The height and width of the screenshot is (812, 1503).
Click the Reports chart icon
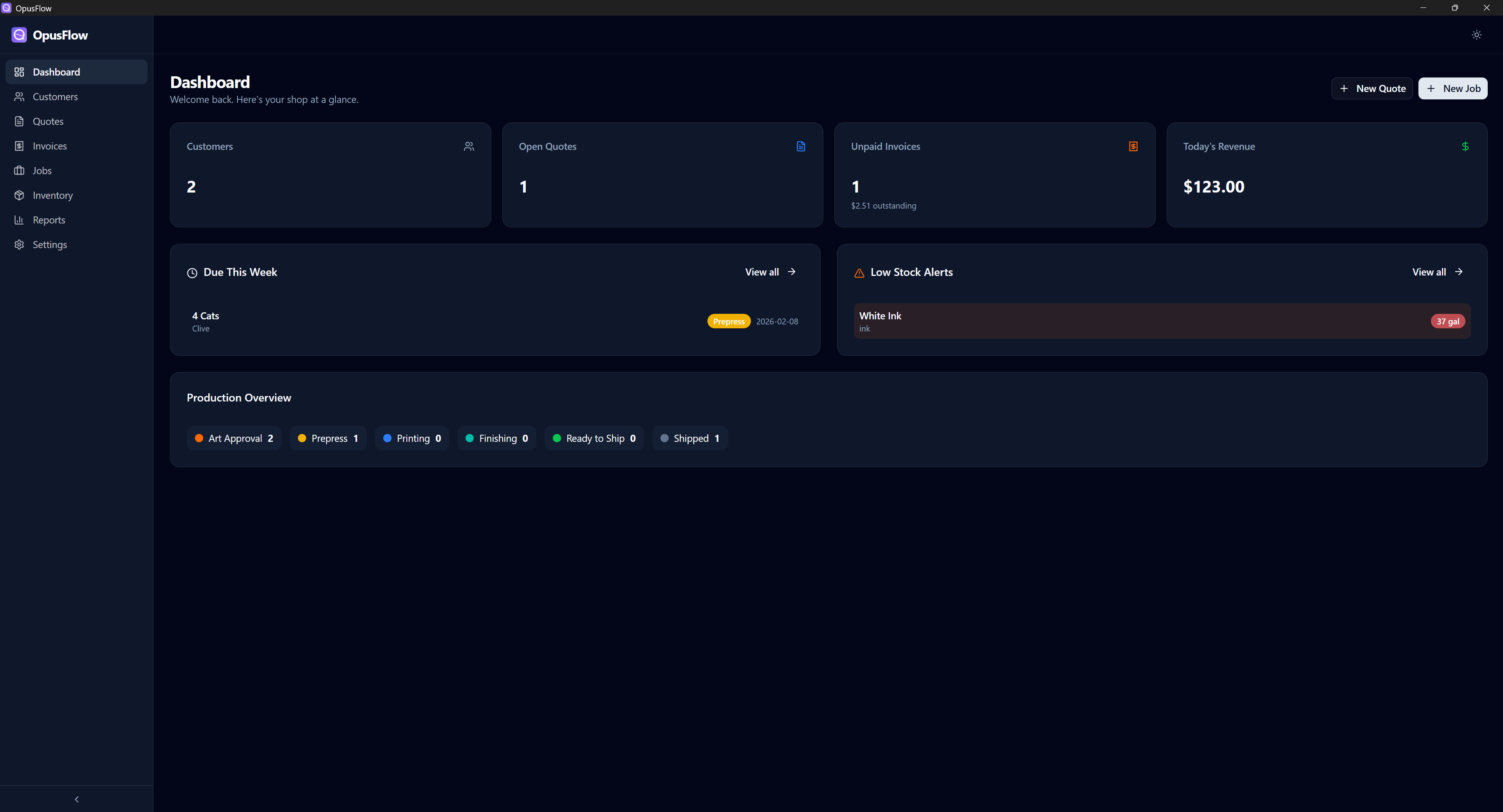19,220
